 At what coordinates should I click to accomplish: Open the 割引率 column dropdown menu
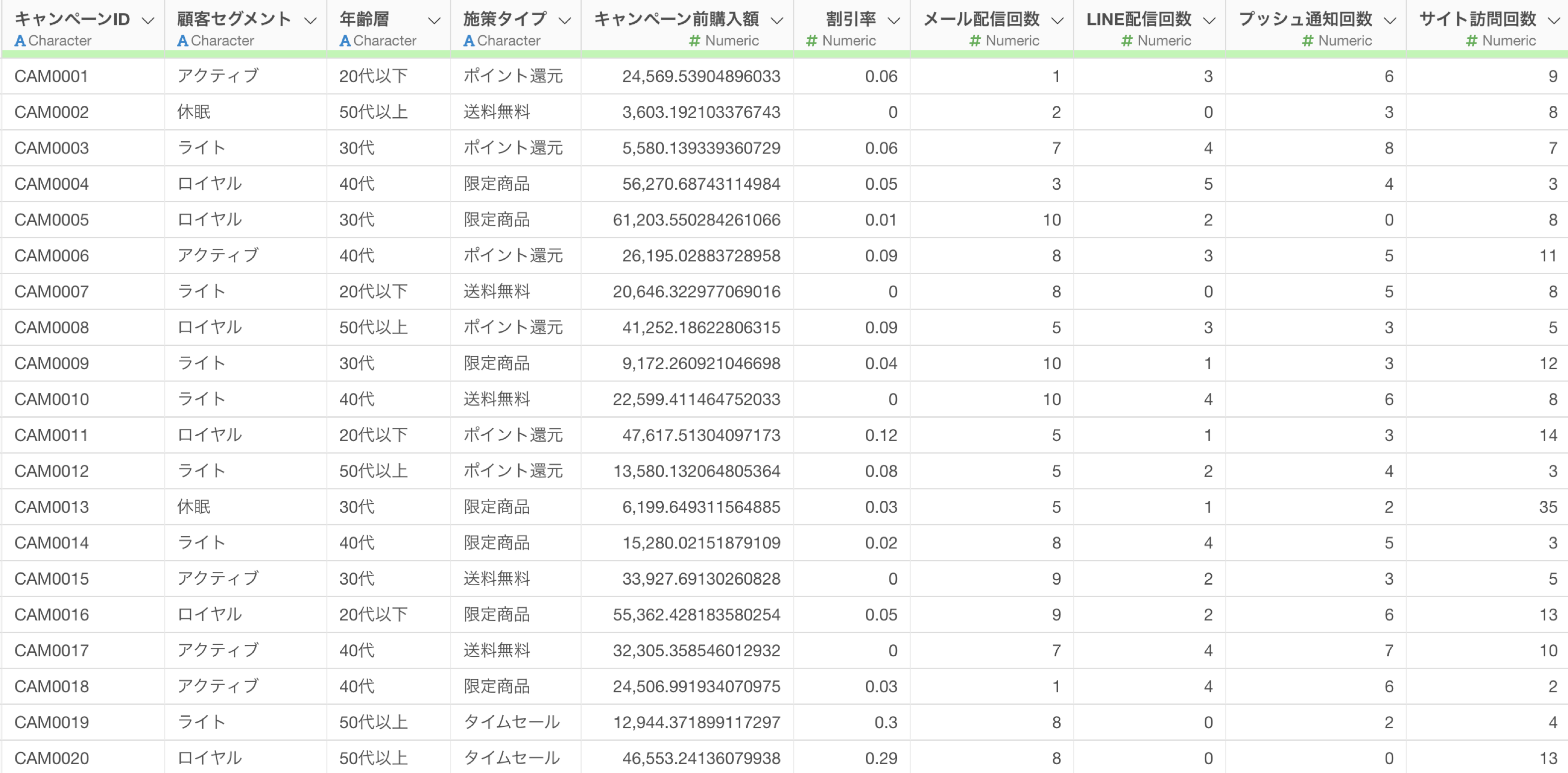click(x=894, y=21)
